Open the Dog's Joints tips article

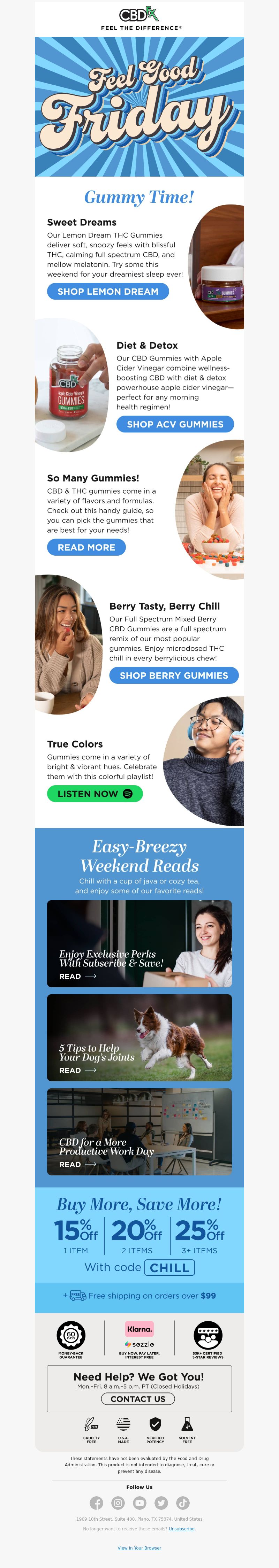[x=139, y=1038]
